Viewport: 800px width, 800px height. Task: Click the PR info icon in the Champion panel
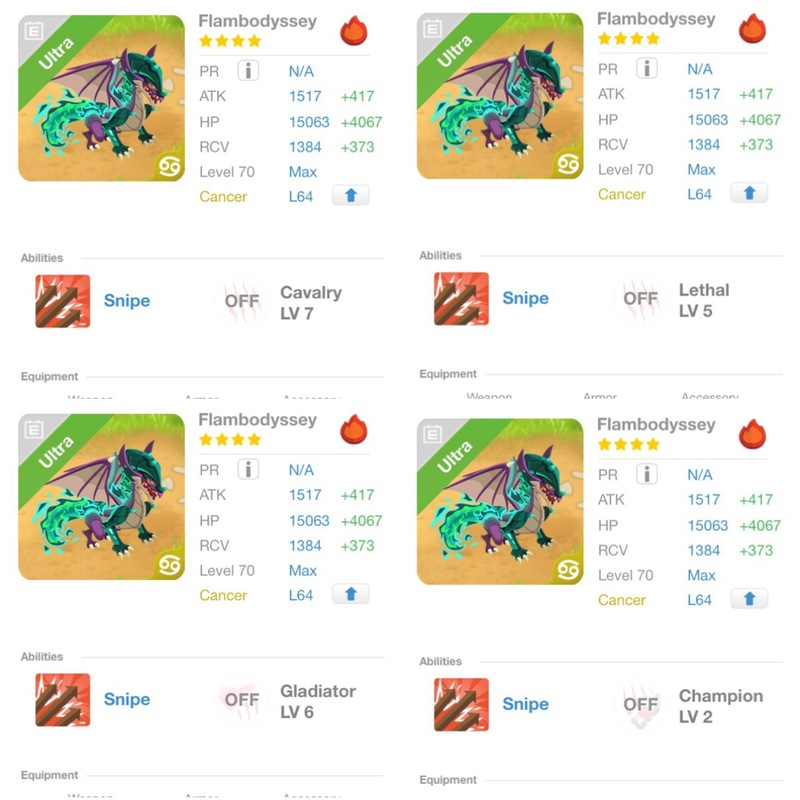tap(648, 475)
